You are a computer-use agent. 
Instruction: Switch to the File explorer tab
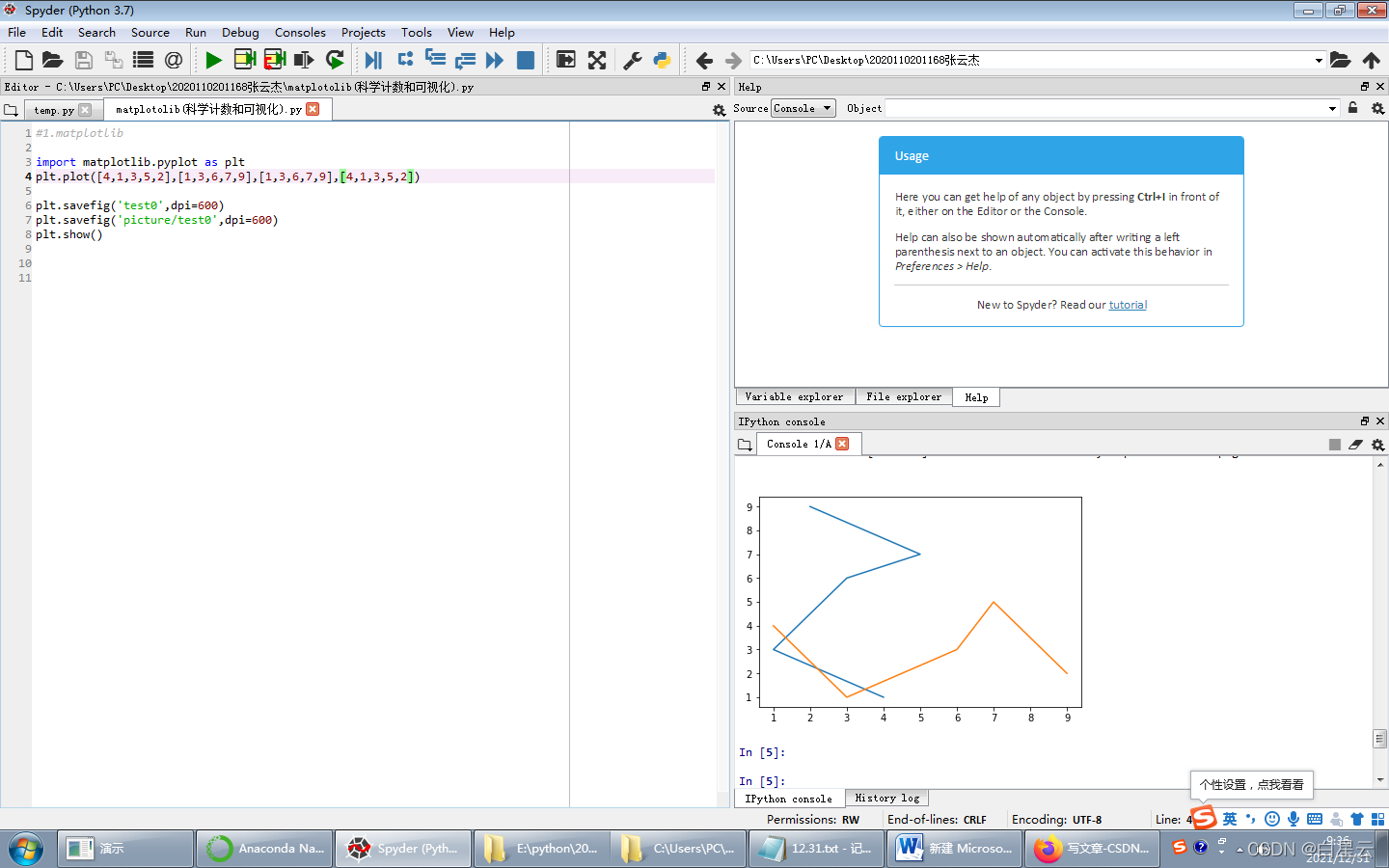[904, 397]
